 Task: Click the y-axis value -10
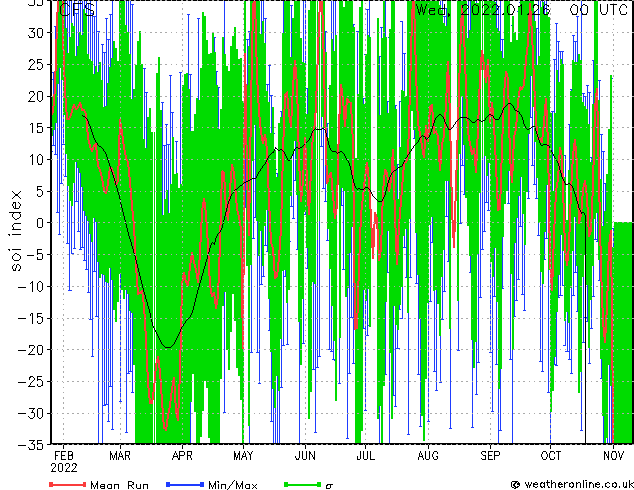30,286
